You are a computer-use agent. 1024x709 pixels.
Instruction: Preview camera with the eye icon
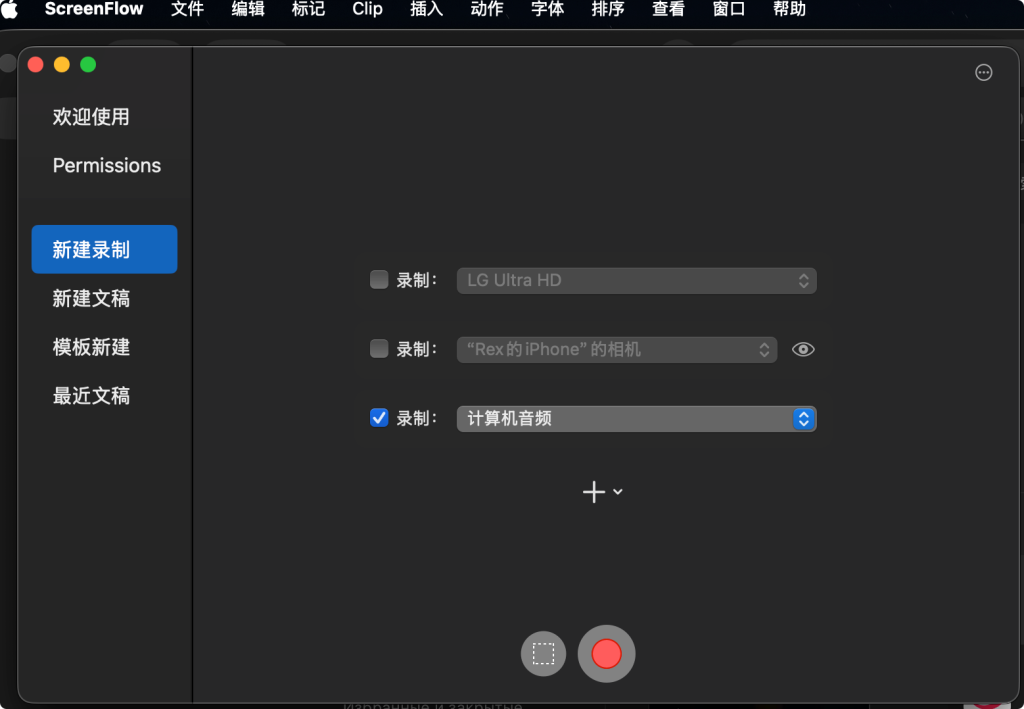(x=803, y=349)
